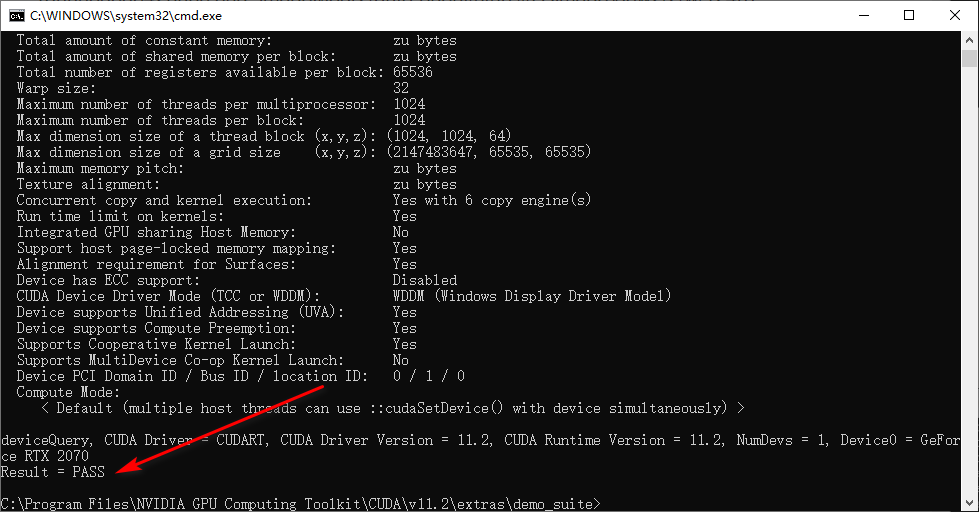This screenshot has width=979, height=512.
Task: Click the demo_suite command prompt line
Action: pyautogui.click(x=300, y=502)
